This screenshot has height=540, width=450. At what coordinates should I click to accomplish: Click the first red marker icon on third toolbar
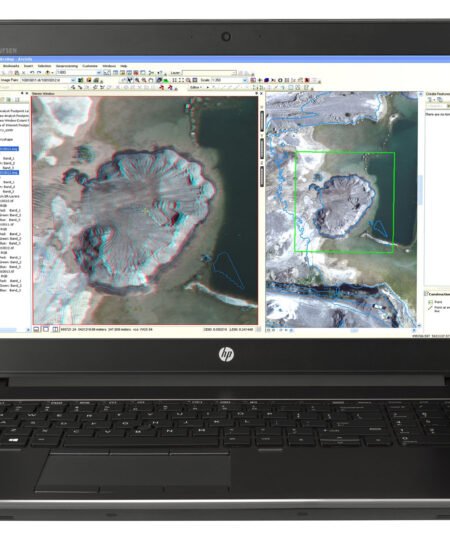[162, 88]
